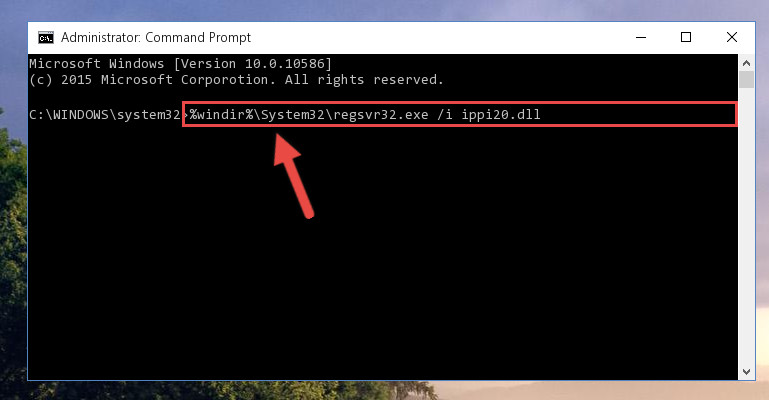Click the '/i' switch in the command
This screenshot has height=400, width=769.
(445, 115)
